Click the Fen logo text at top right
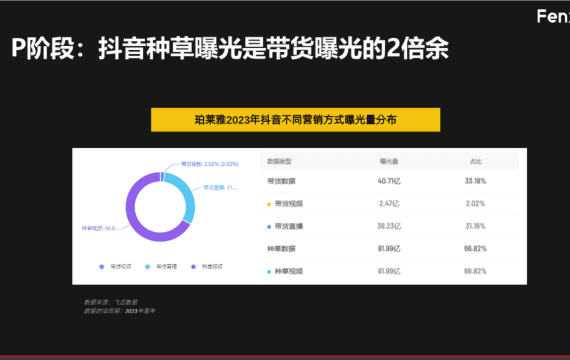Viewport: 570px width, 360px height. (553, 16)
